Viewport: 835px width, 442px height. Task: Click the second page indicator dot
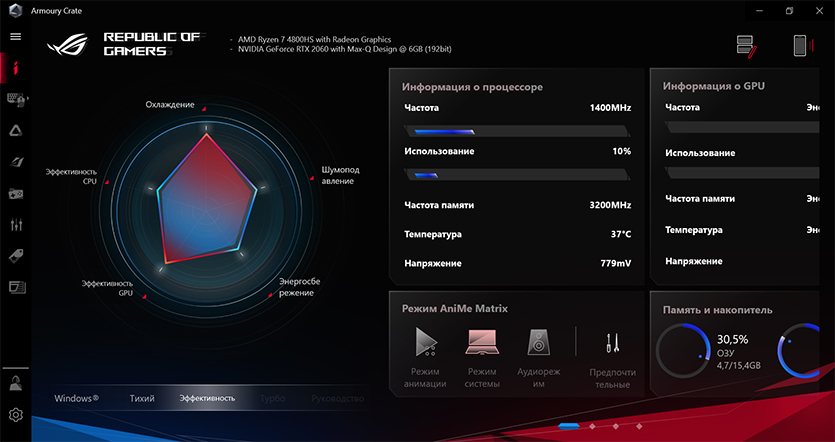tap(593, 426)
